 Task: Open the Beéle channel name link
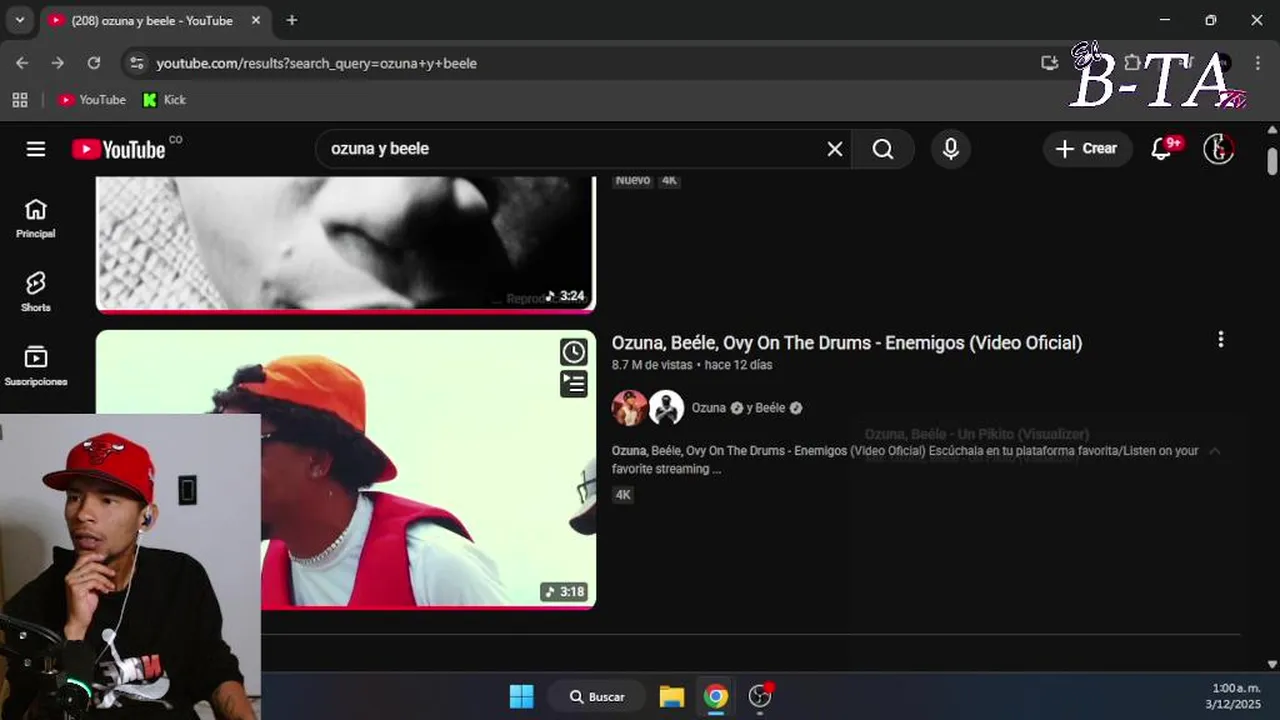coord(770,408)
